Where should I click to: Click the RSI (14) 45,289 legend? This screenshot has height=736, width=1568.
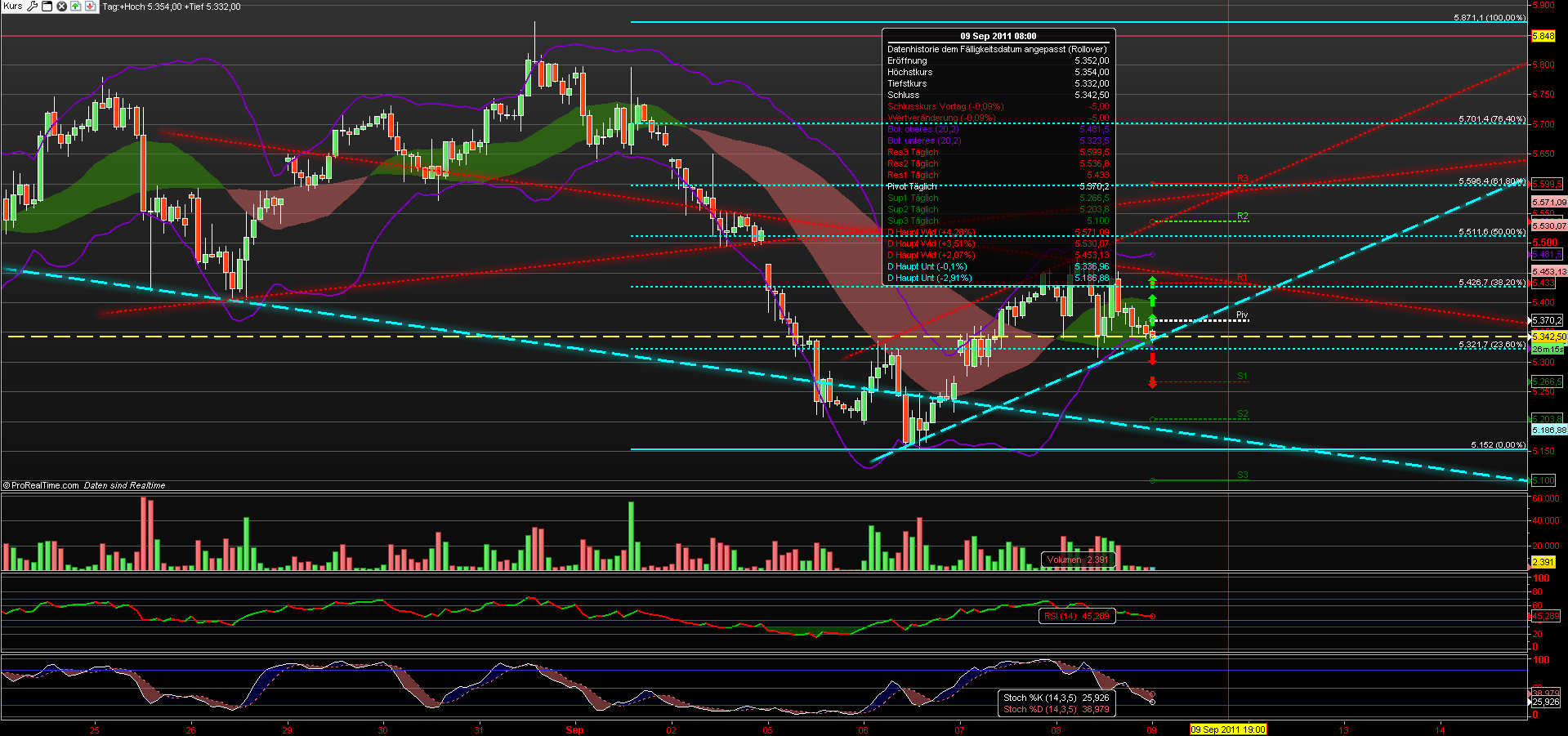tap(1076, 617)
